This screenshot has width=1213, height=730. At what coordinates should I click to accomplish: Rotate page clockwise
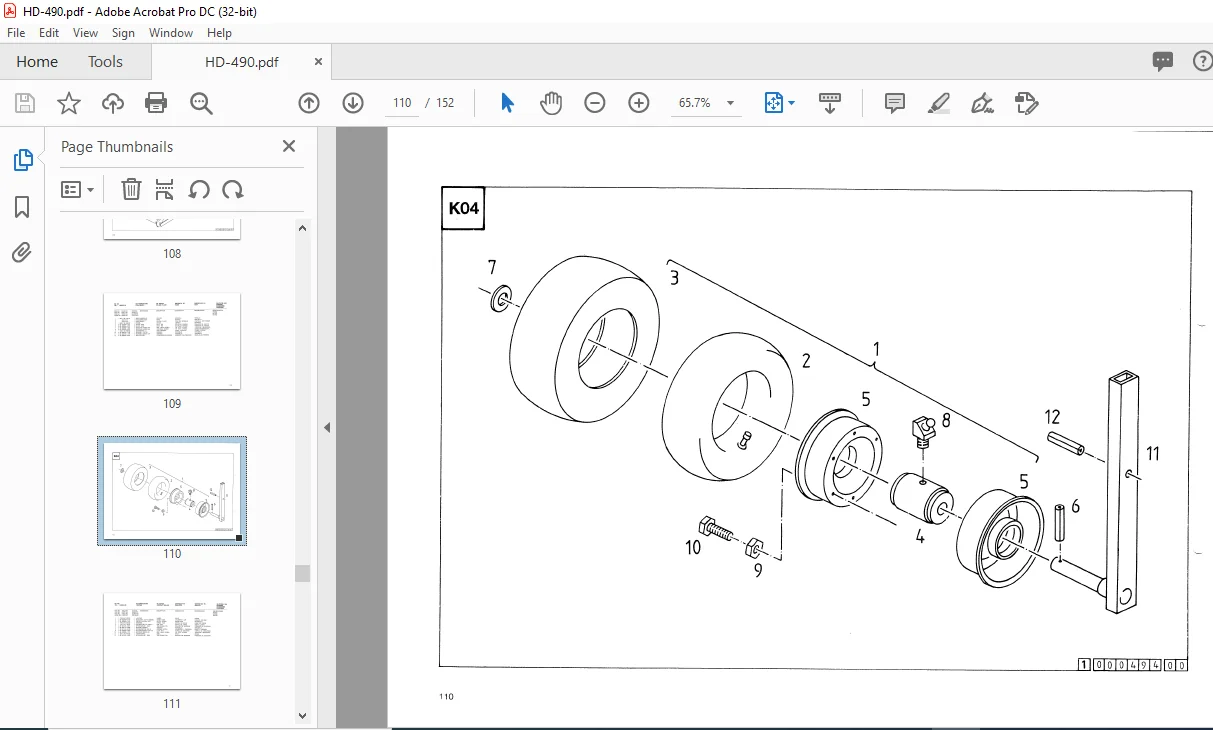click(233, 190)
